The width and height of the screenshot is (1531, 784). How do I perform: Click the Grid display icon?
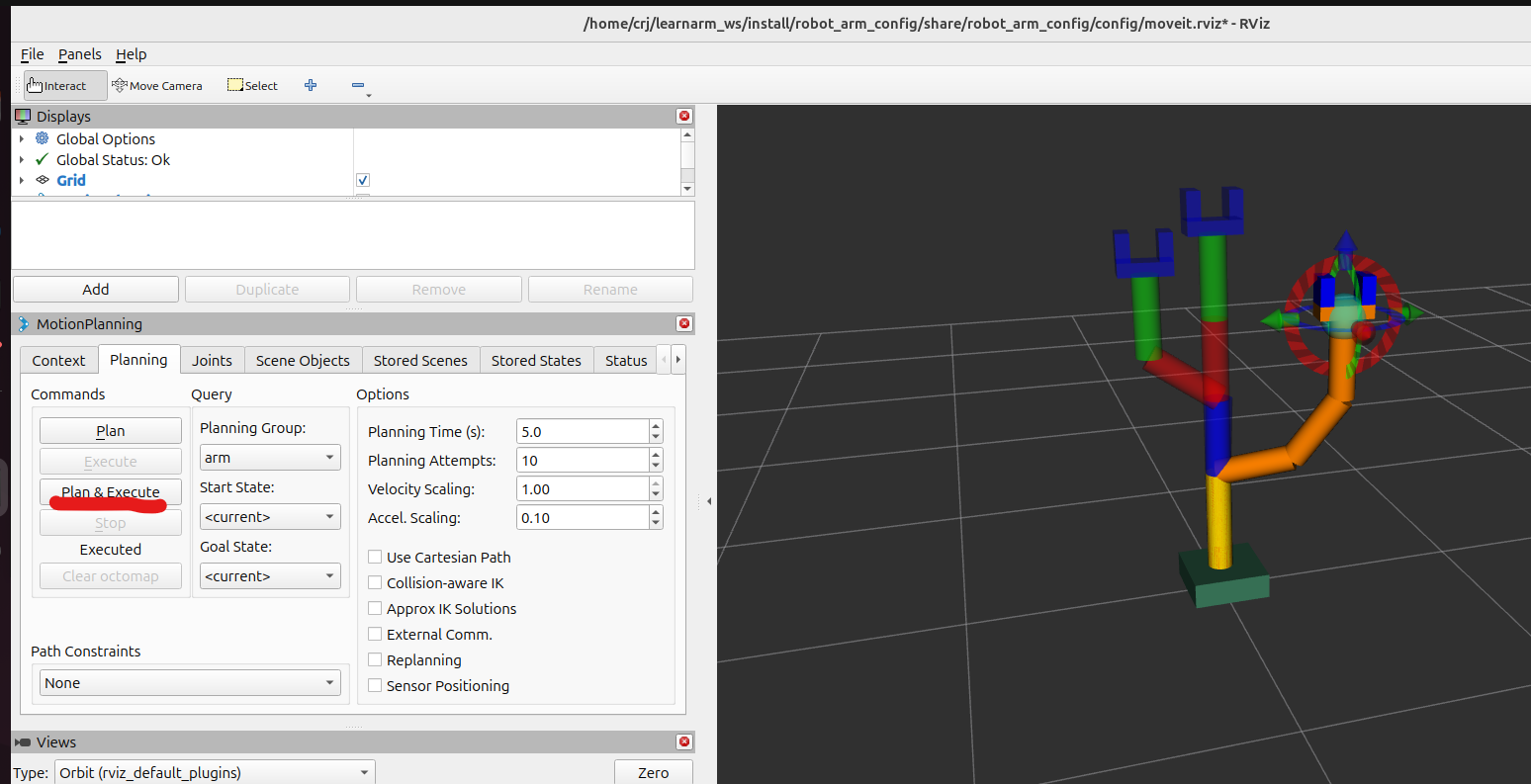[x=42, y=180]
